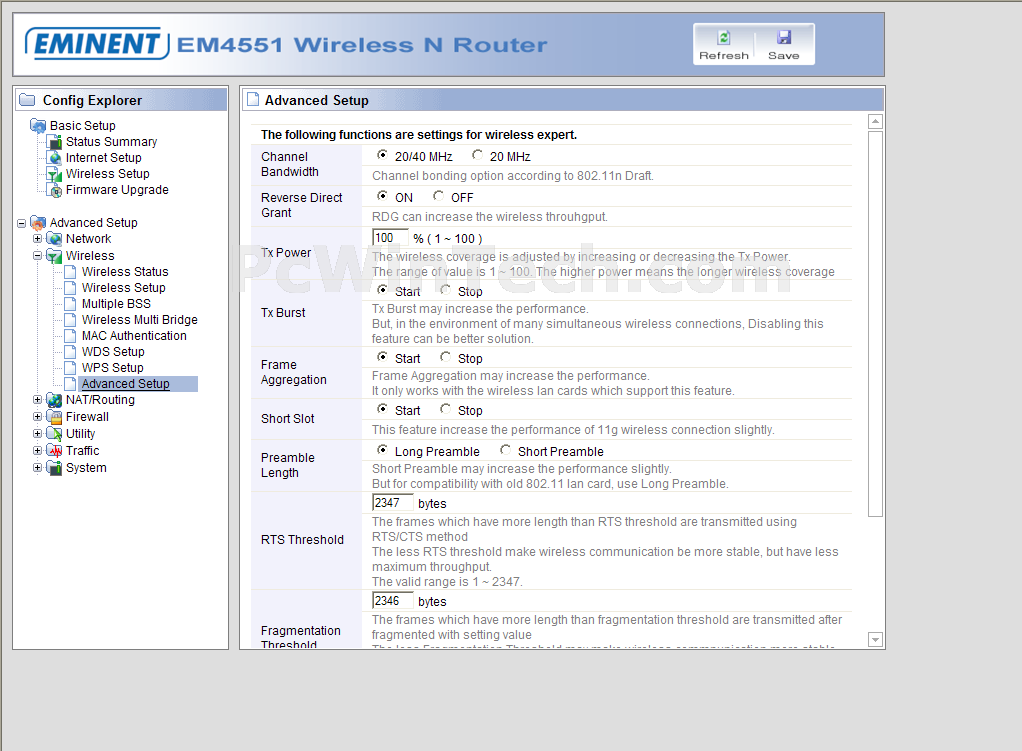Turn Reverse Direct Grant ON
The image size is (1022, 751).
point(382,196)
